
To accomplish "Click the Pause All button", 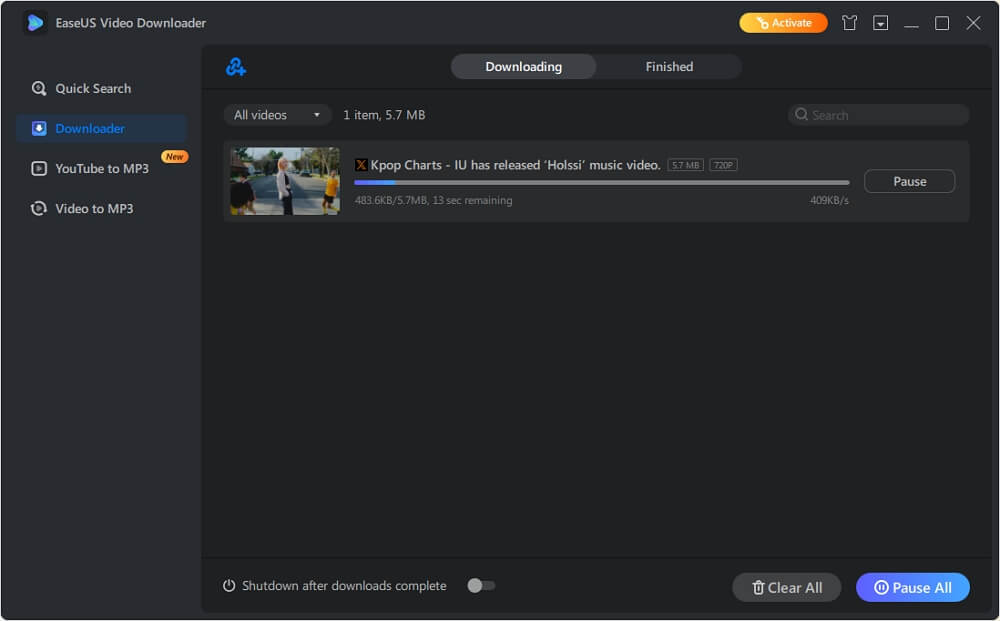I will click(913, 587).
